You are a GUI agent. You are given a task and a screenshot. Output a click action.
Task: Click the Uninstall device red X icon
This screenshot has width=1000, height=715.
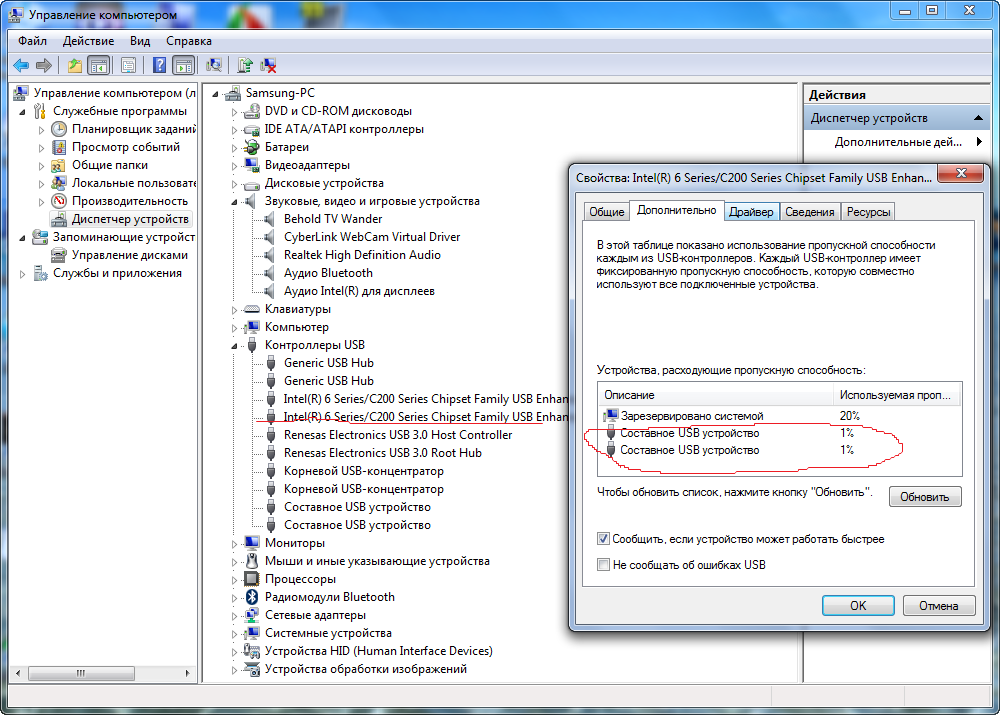268,66
